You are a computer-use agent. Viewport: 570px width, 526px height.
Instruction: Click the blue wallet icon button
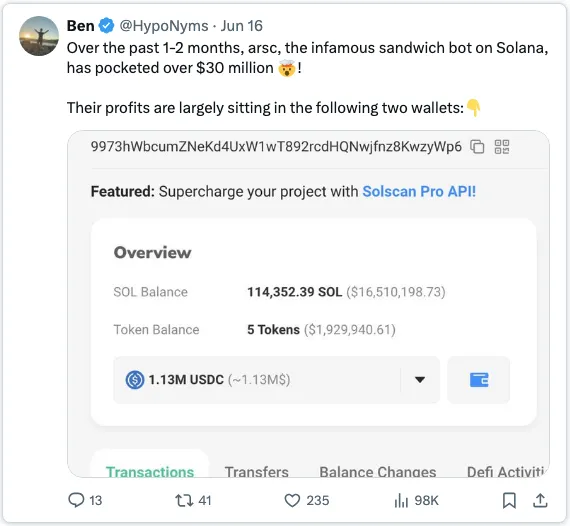[x=479, y=380]
